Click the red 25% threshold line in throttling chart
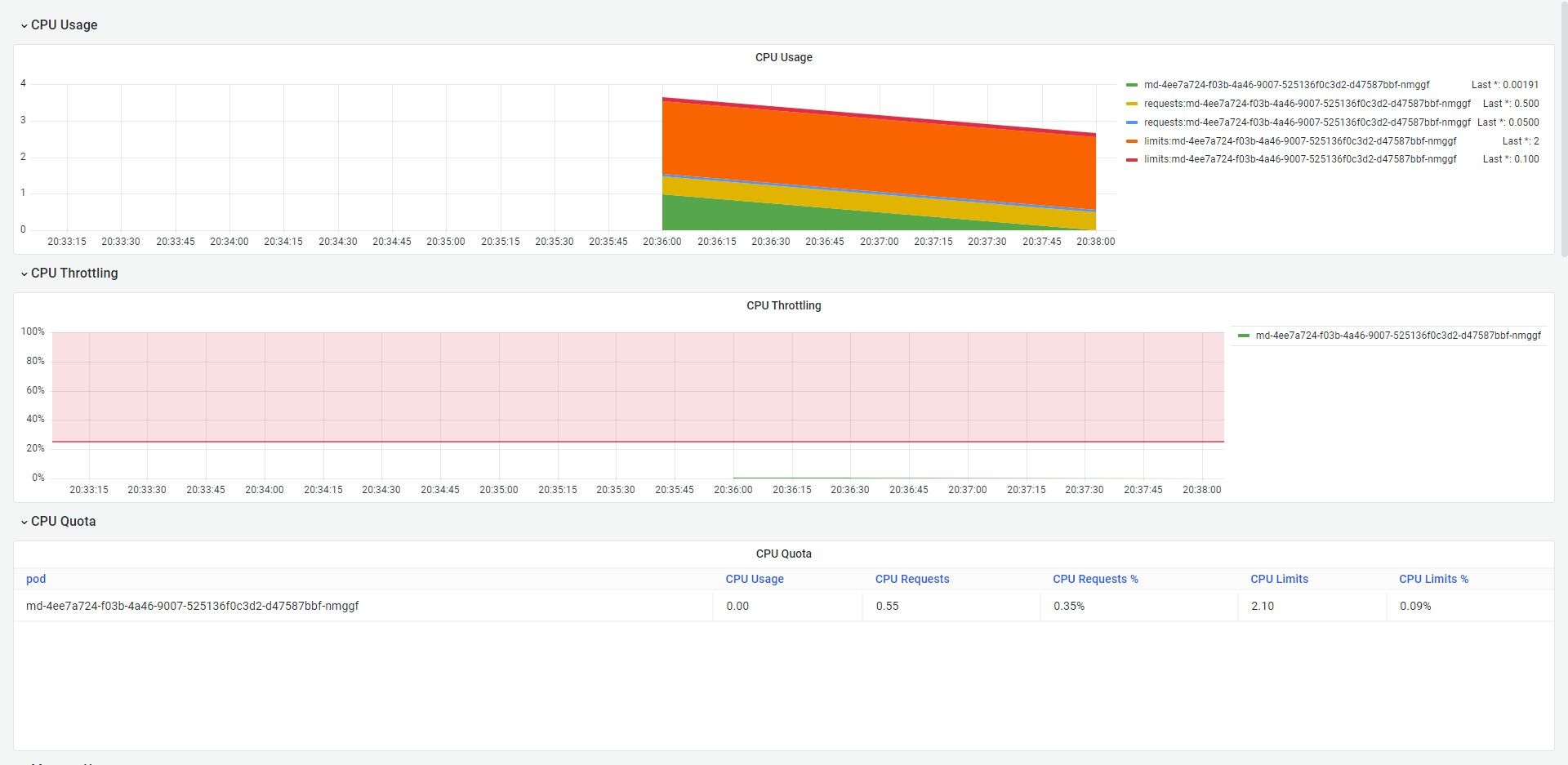 tap(638, 442)
